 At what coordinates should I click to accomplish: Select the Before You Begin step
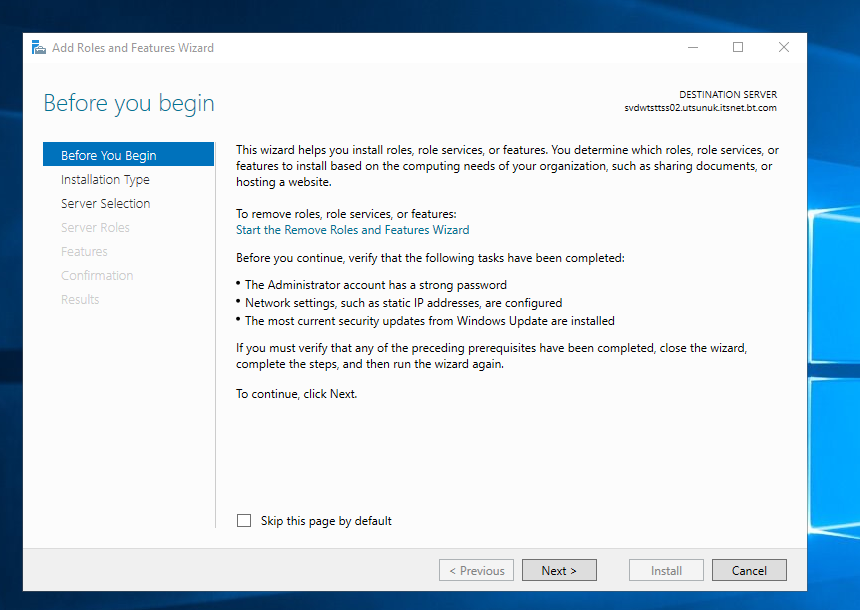coord(128,155)
